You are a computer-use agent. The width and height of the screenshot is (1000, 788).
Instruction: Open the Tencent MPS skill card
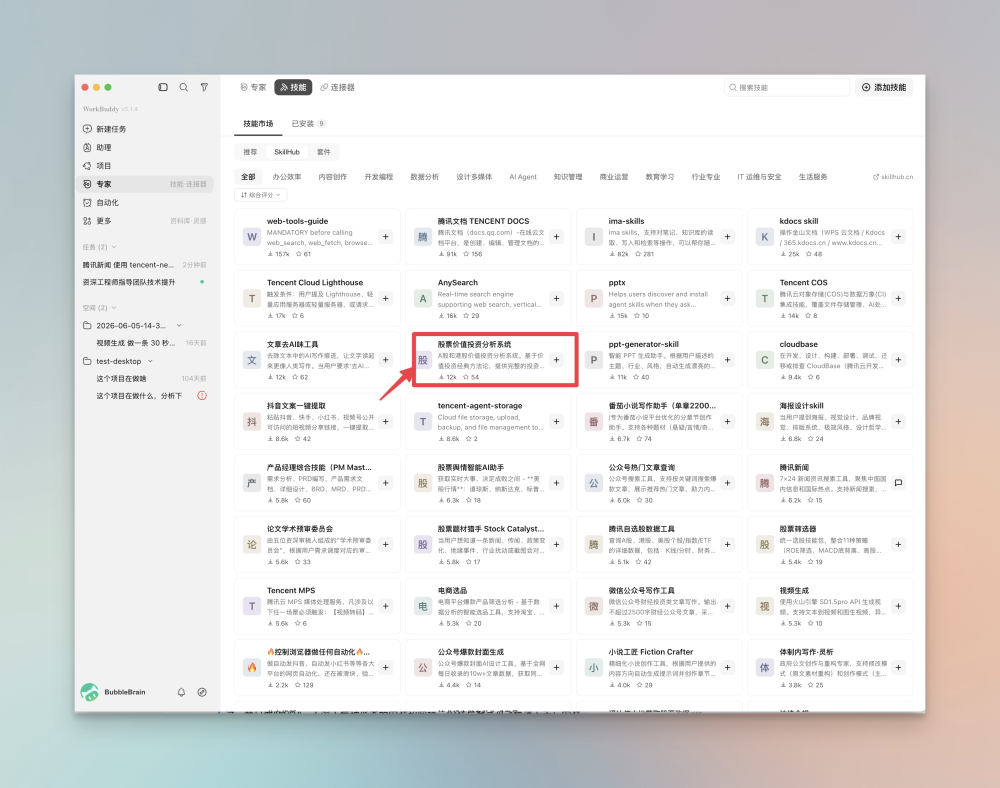317,606
